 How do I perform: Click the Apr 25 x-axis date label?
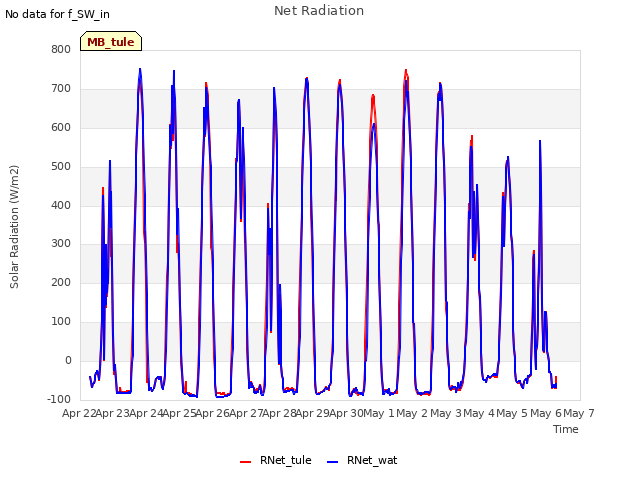point(179,413)
